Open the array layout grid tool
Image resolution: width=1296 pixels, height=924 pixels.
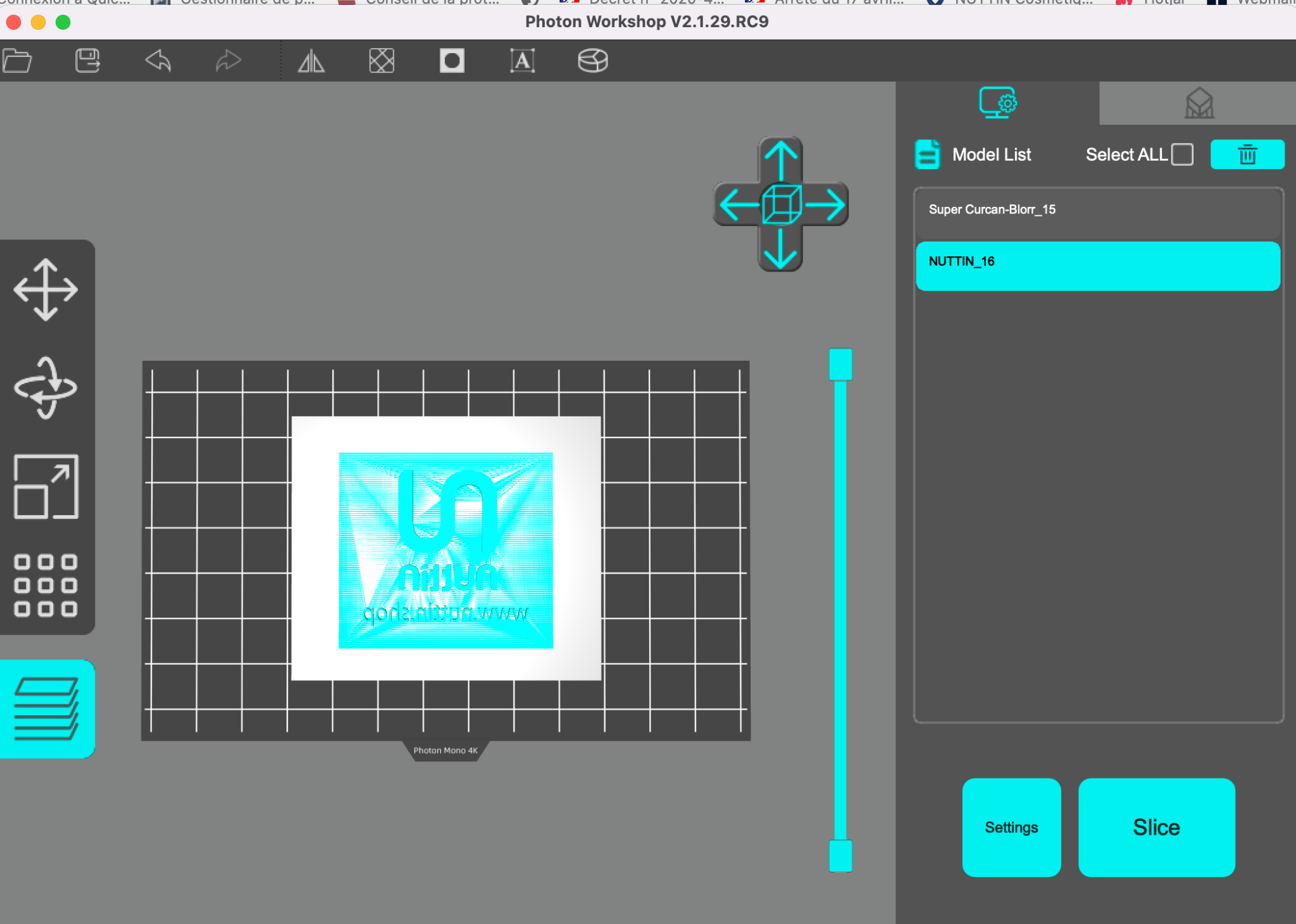[x=46, y=585]
